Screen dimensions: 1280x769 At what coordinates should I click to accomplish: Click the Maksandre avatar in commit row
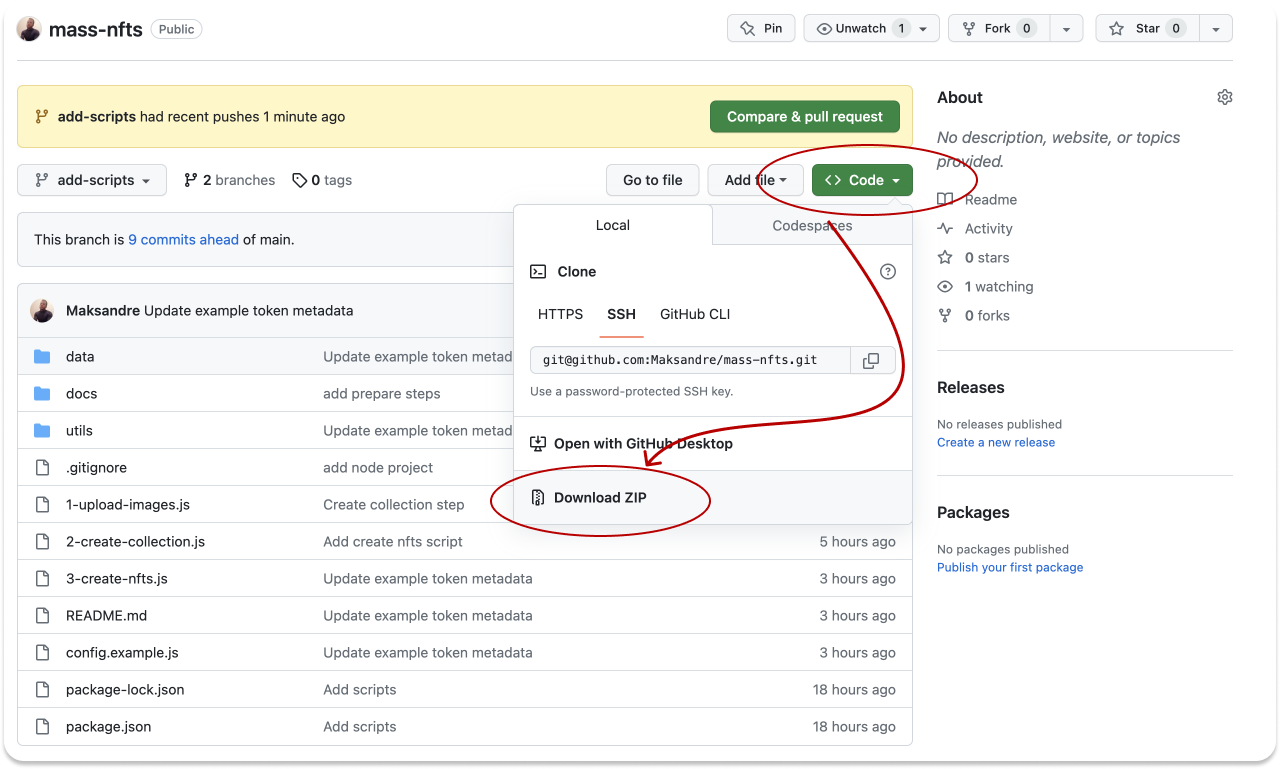42,311
